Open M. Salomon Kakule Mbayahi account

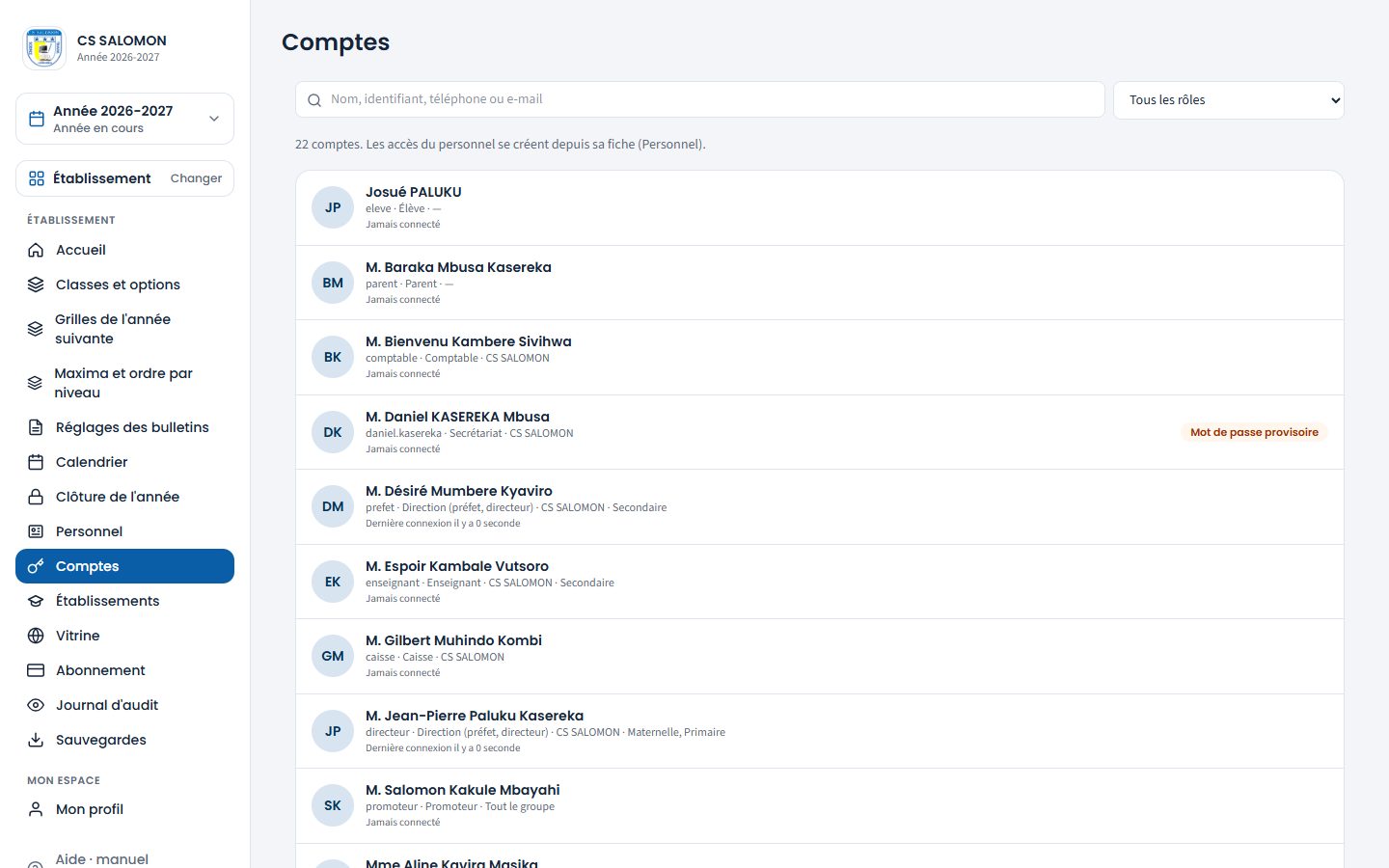(820, 805)
